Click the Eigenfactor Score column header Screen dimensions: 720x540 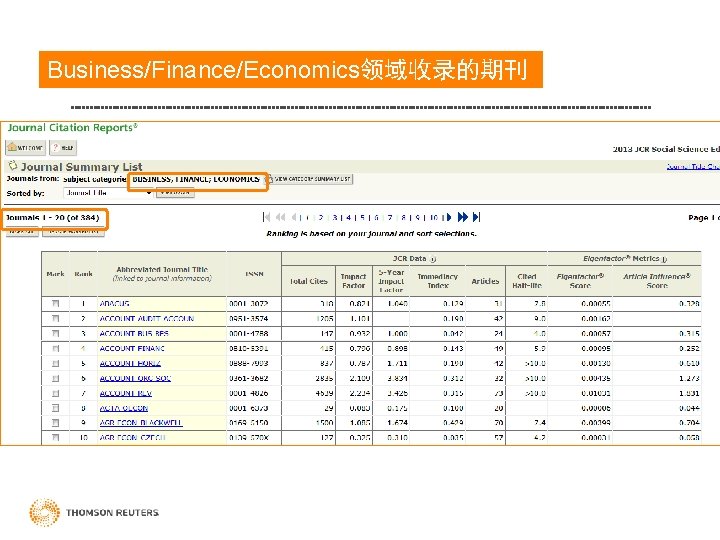click(x=580, y=281)
